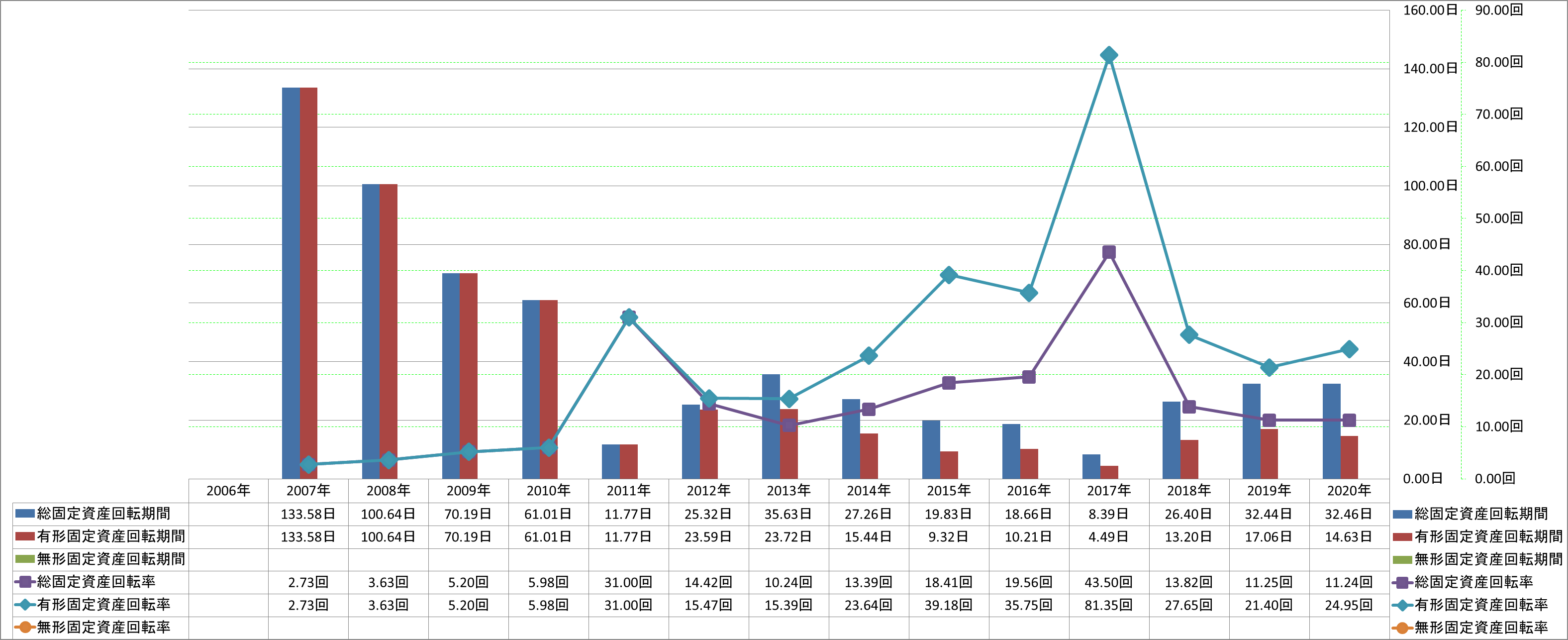Click the 2020年 axis label
The height and width of the screenshot is (640, 1568).
[1349, 491]
